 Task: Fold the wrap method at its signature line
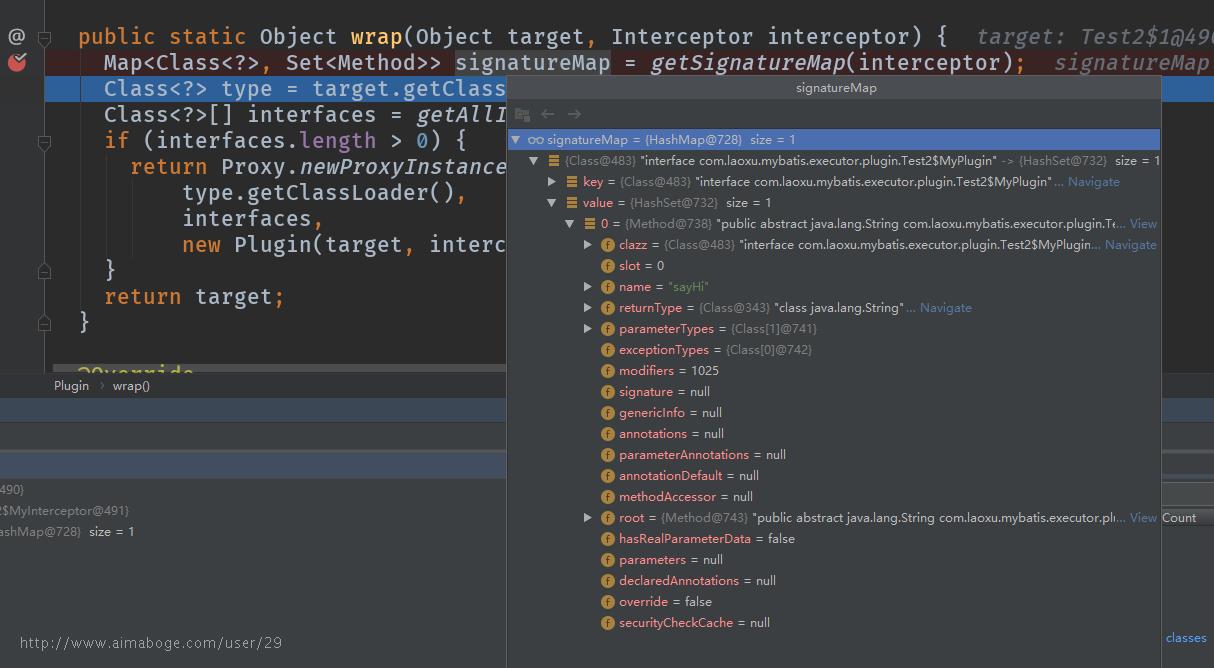click(44, 37)
